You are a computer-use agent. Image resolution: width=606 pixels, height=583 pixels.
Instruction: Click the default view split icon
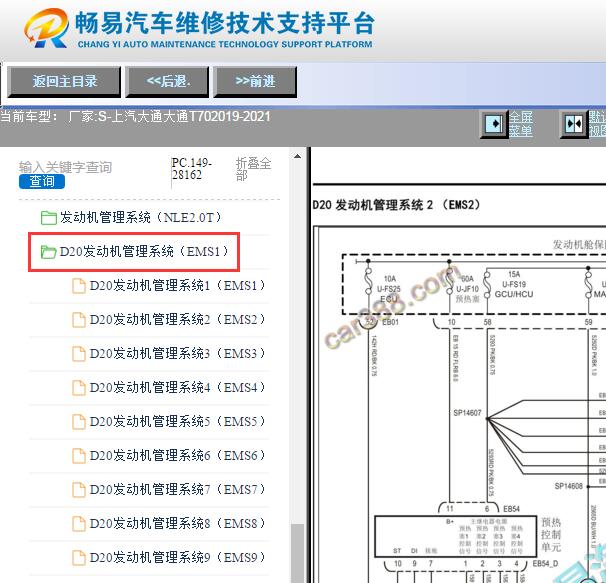(574, 124)
